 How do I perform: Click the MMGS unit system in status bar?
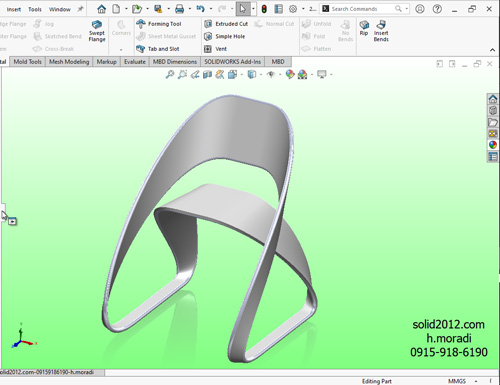[457, 381]
